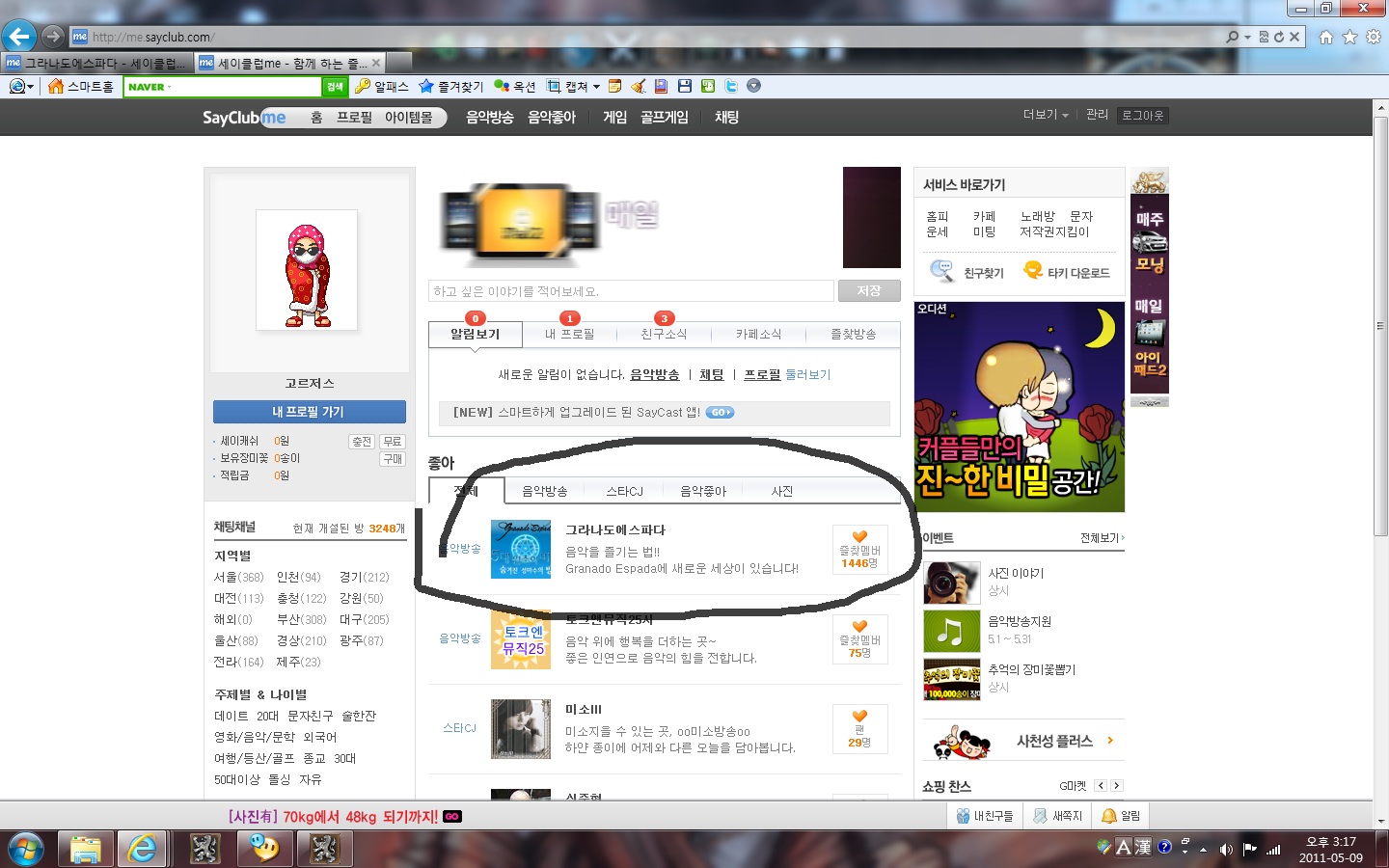The image size is (1389, 868).
Task: Click the address bar search magnifier
Action: point(1233,37)
